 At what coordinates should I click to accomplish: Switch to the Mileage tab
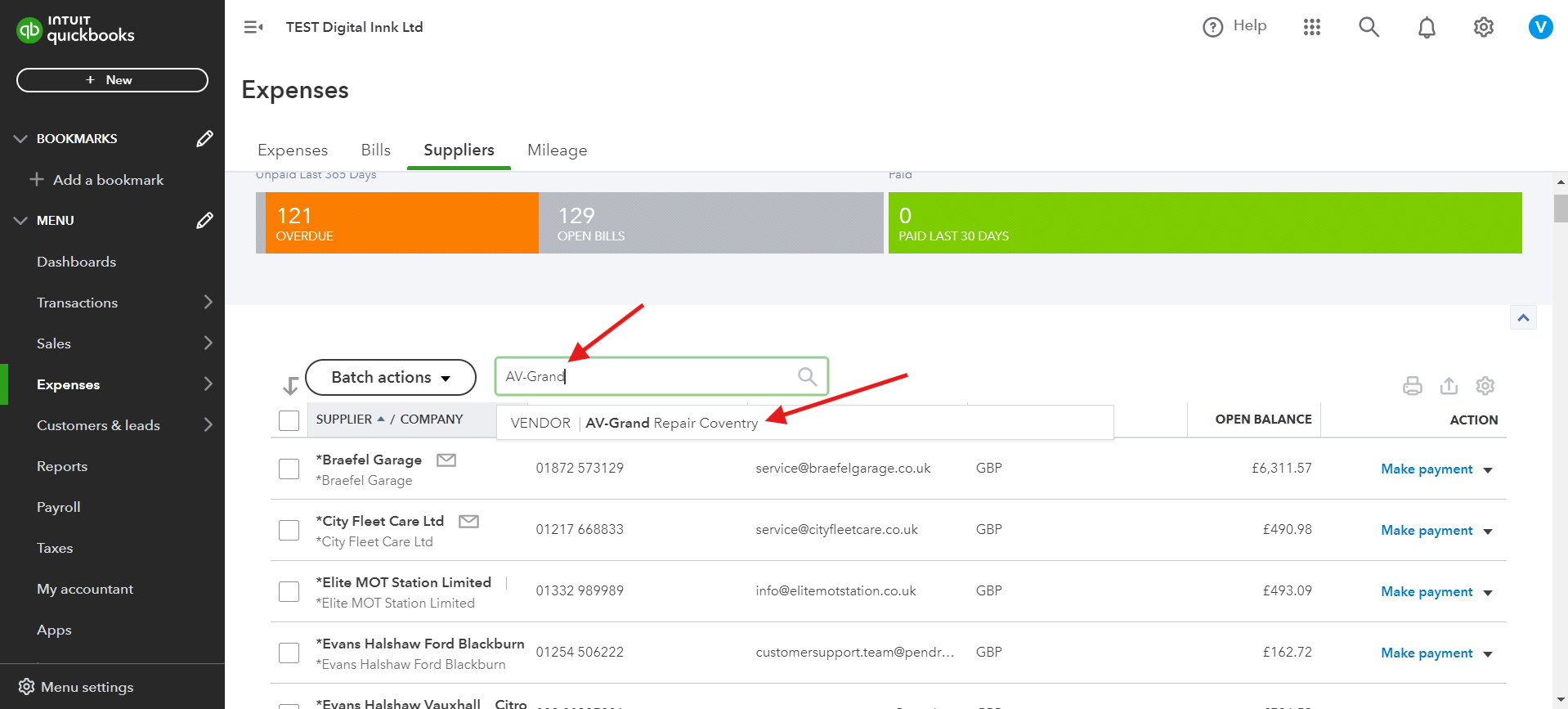(x=558, y=150)
